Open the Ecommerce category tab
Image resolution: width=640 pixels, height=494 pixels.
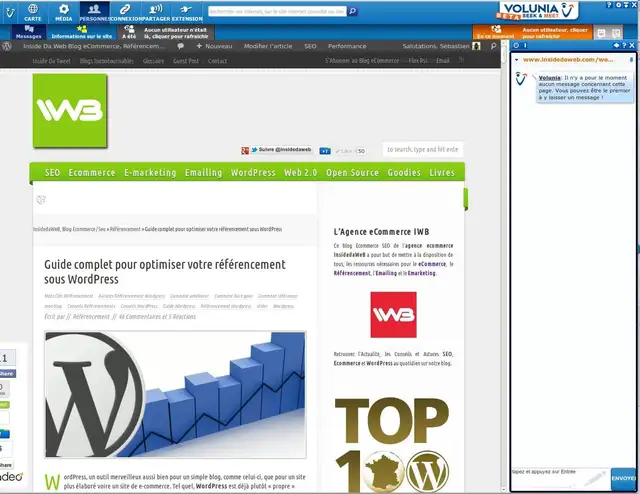click(92, 173)
